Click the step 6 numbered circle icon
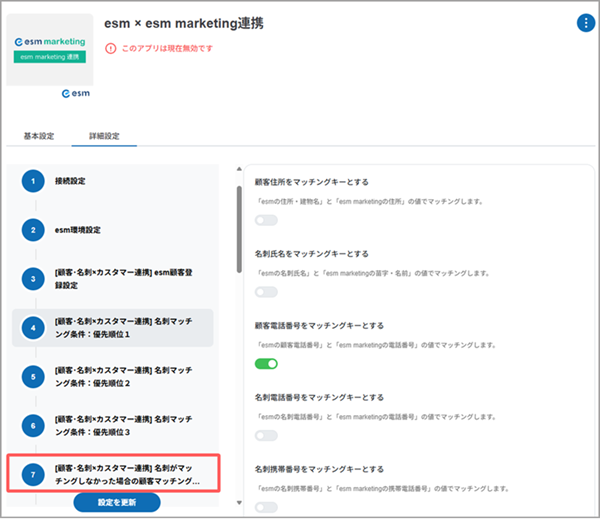Viewport: 600px width, 519px height. (33, 425)
